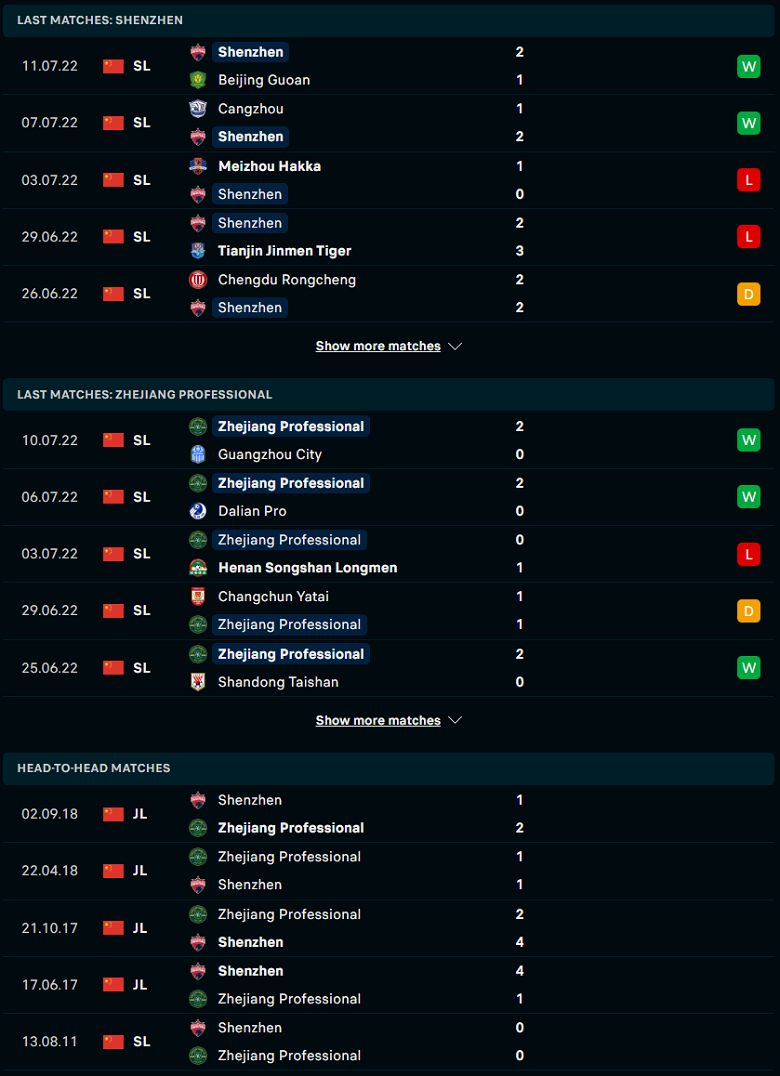Click the Henan Songshan Longmen crest
This screenshot has height=1076, width=780.
[x=198, y=568]
